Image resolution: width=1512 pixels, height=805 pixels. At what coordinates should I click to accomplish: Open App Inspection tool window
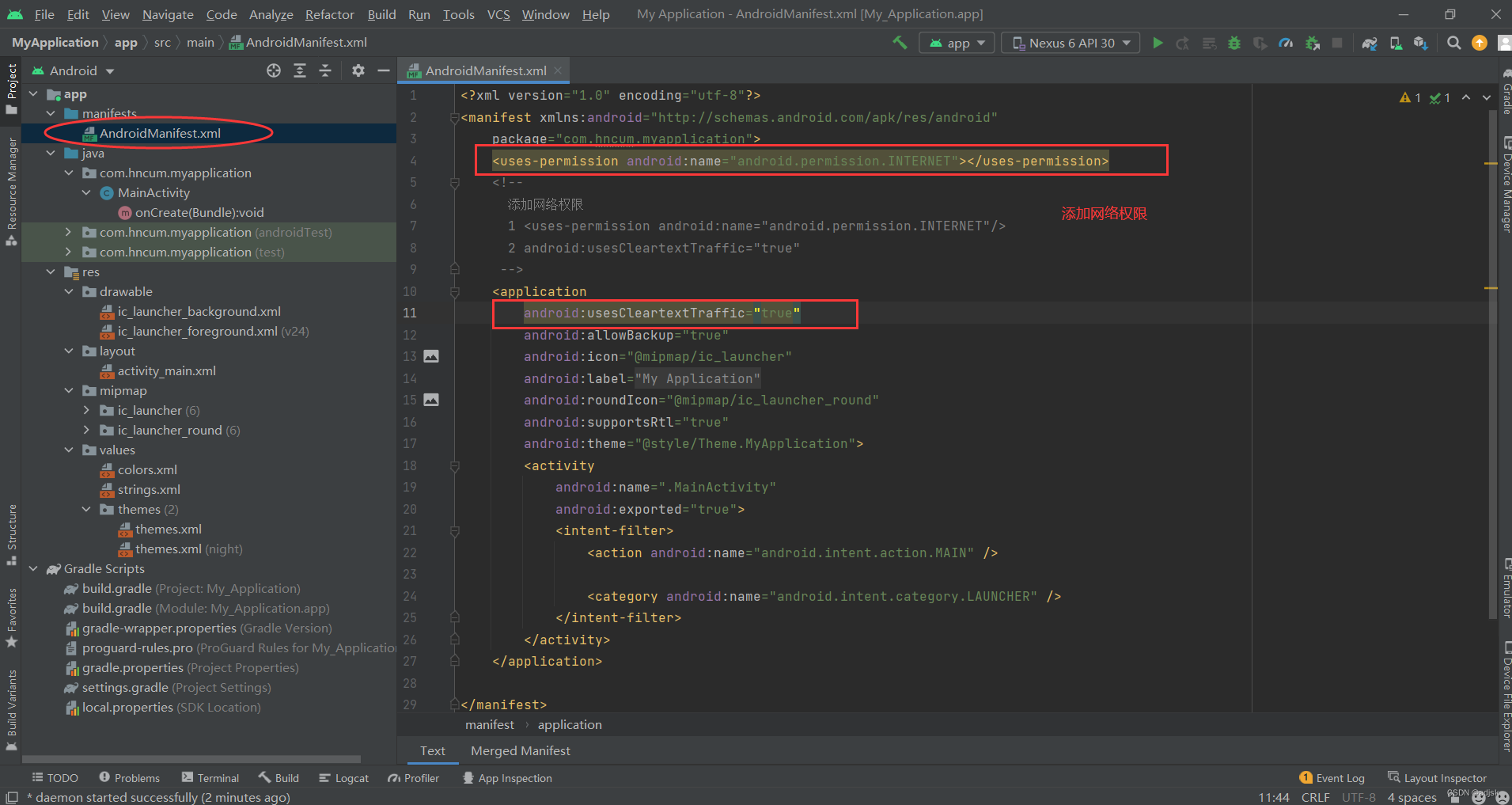click(507, 778)
